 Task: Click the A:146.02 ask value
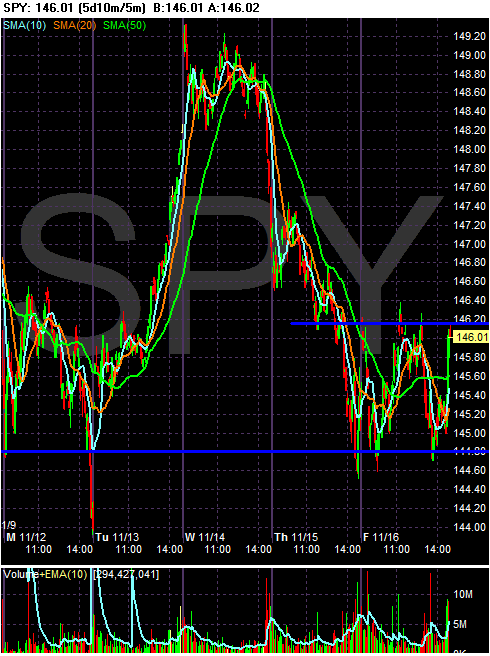pyautogui.click(x=232, y=8)
